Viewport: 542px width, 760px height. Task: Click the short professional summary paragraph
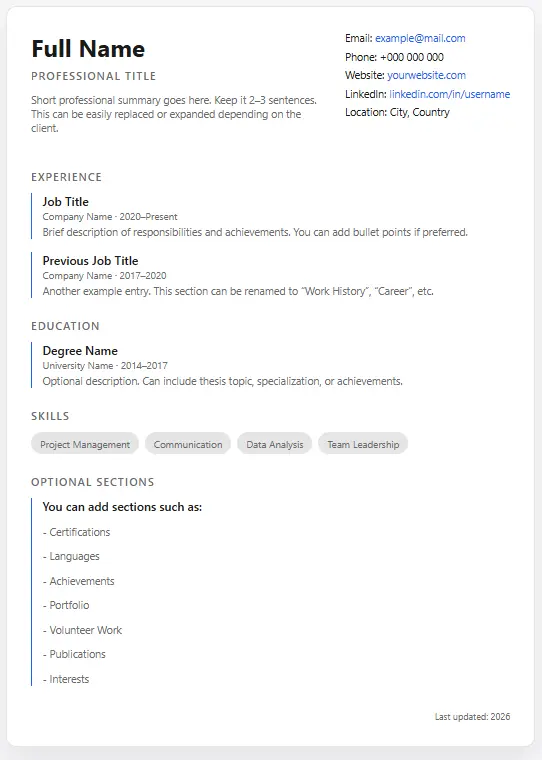(174, 114)
